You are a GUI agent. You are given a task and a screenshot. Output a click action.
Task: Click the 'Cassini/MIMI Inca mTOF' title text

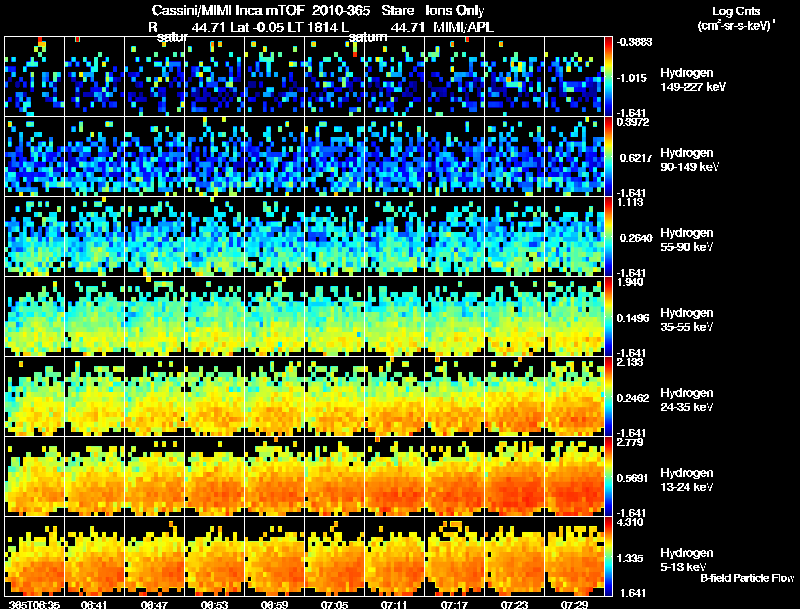tap(228, 11)
